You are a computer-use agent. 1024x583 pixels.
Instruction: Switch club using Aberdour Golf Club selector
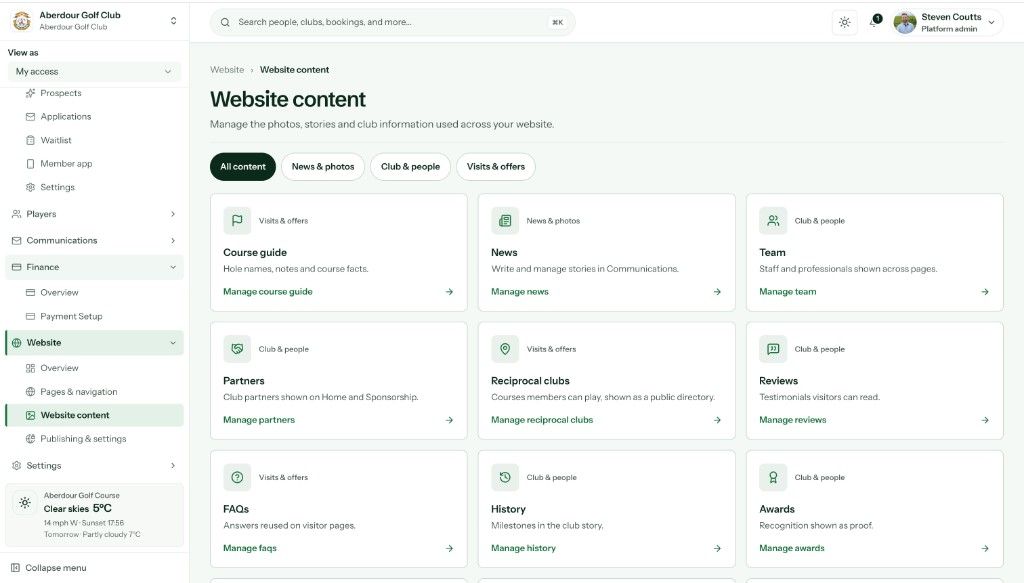95,20
